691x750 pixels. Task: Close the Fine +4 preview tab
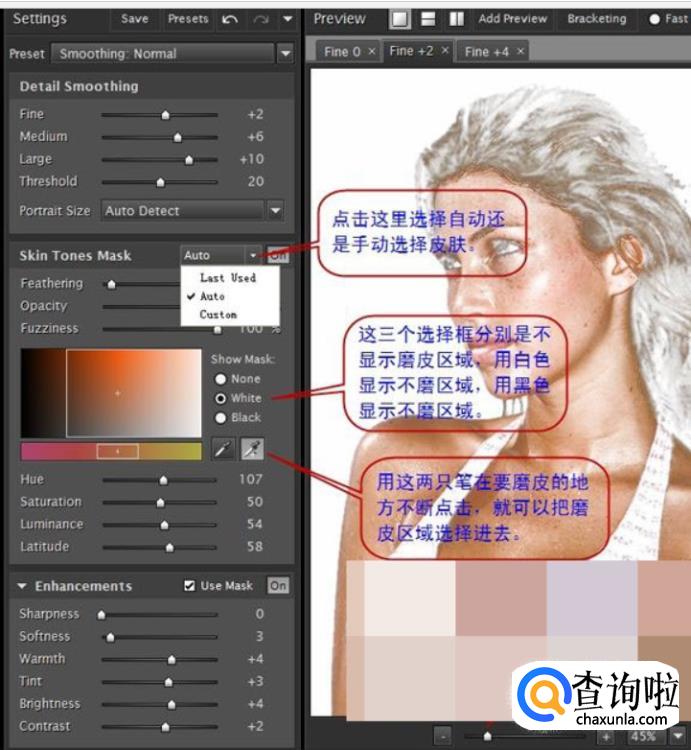(520, 51)
